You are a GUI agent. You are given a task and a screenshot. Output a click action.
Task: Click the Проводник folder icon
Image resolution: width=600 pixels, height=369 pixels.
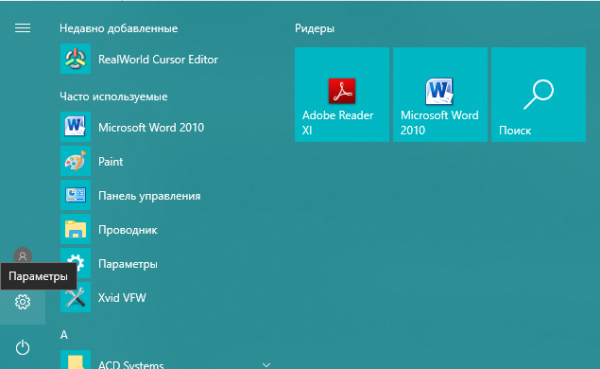click(x=75, y=229)
